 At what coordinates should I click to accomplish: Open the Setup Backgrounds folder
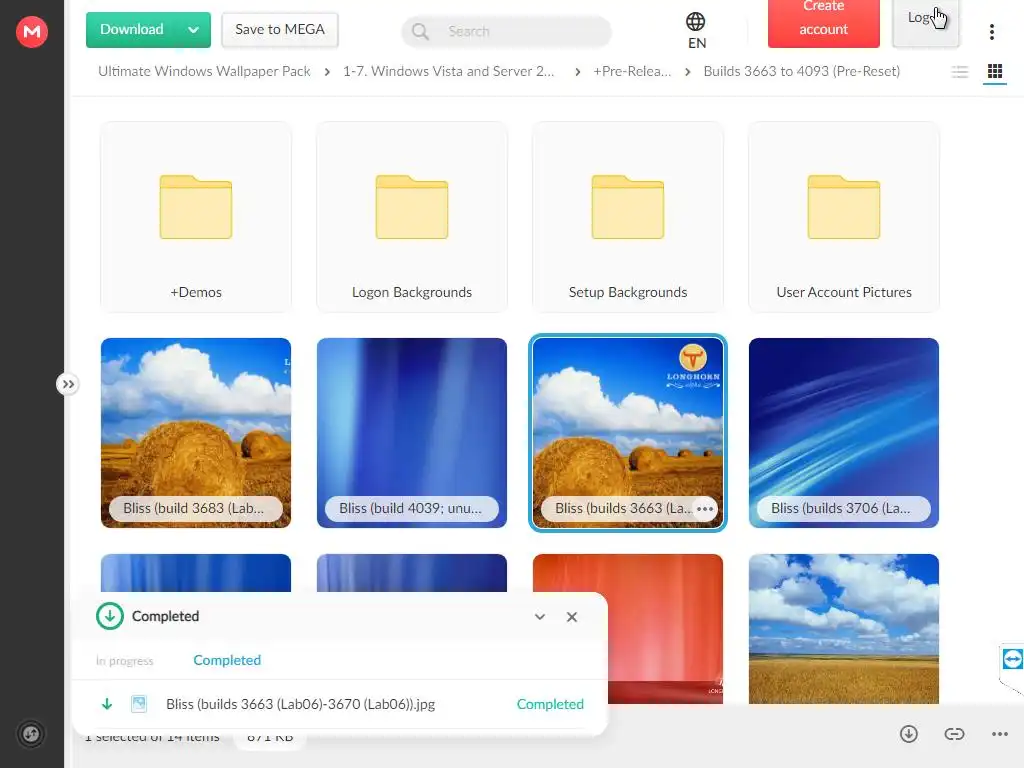(628, 217)
